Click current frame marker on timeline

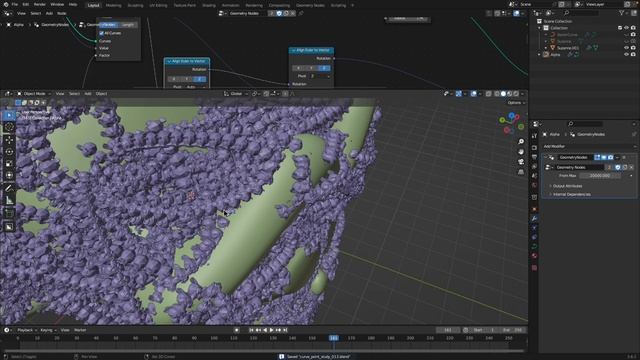(x=333, y=338)
